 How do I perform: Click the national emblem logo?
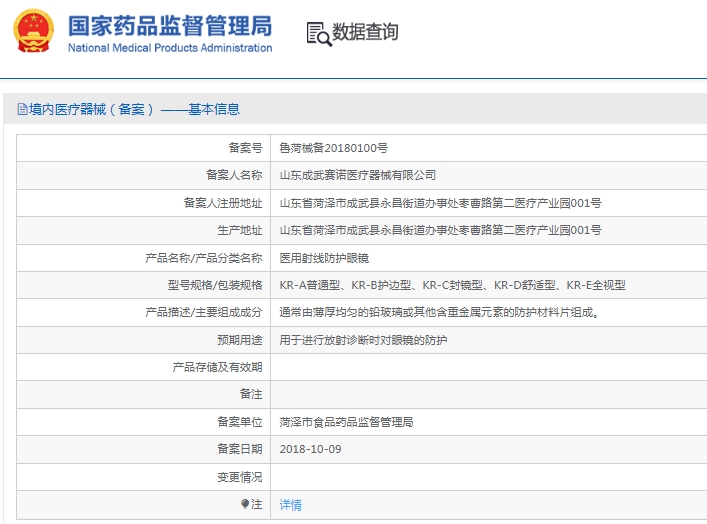coord(33,31)
